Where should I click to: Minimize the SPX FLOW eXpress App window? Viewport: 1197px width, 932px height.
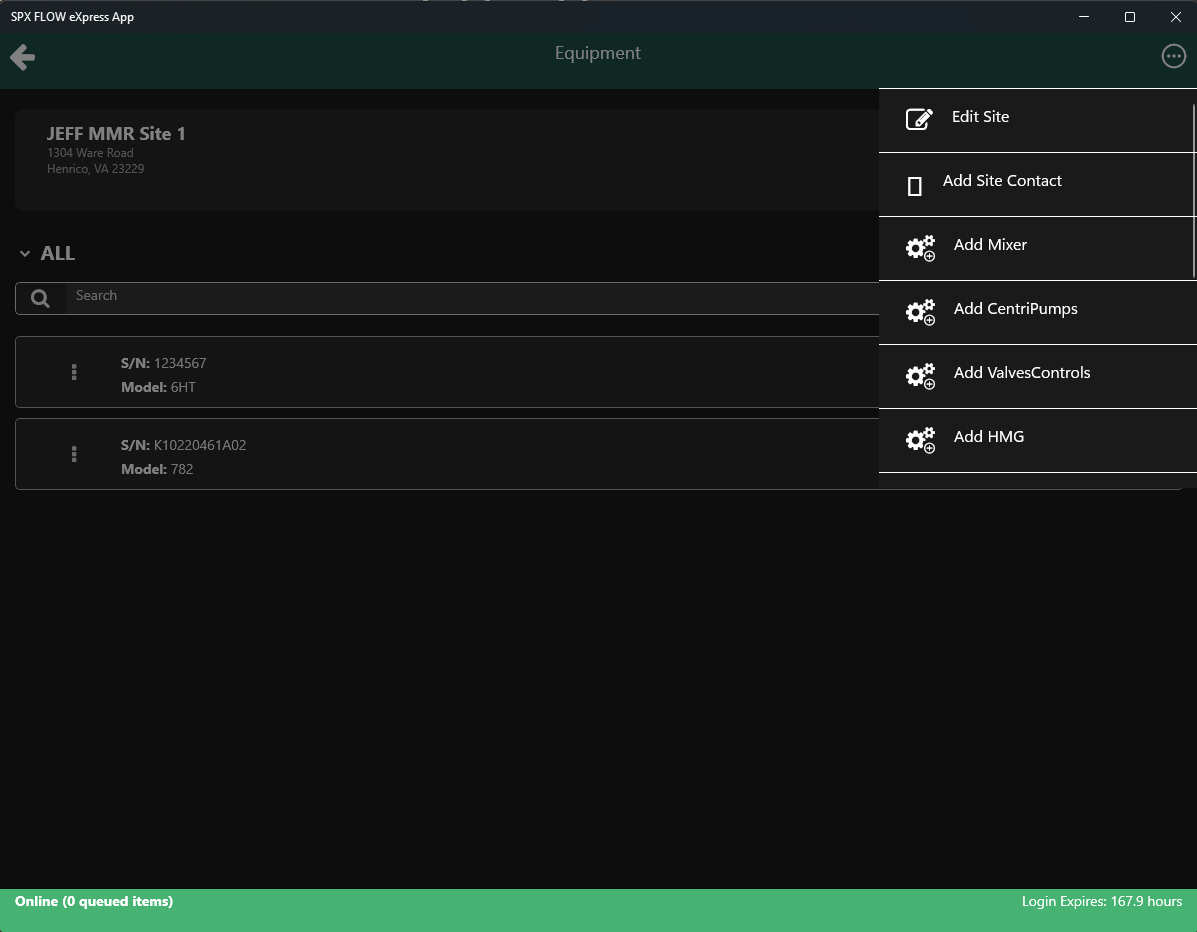point(1084,17)
